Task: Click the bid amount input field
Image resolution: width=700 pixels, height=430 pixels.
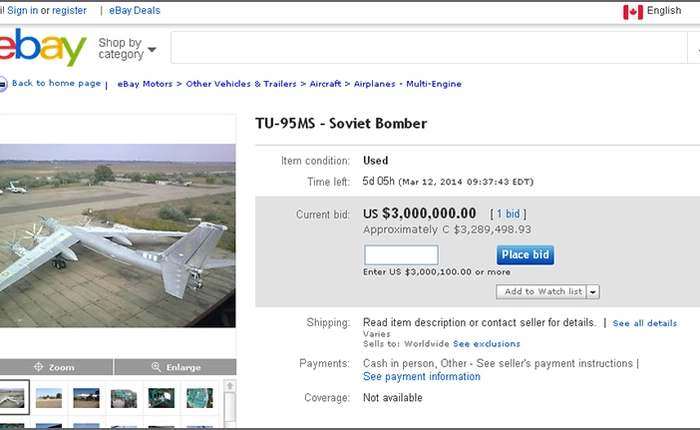Action: pyautogui.click(x=401, y=255)
